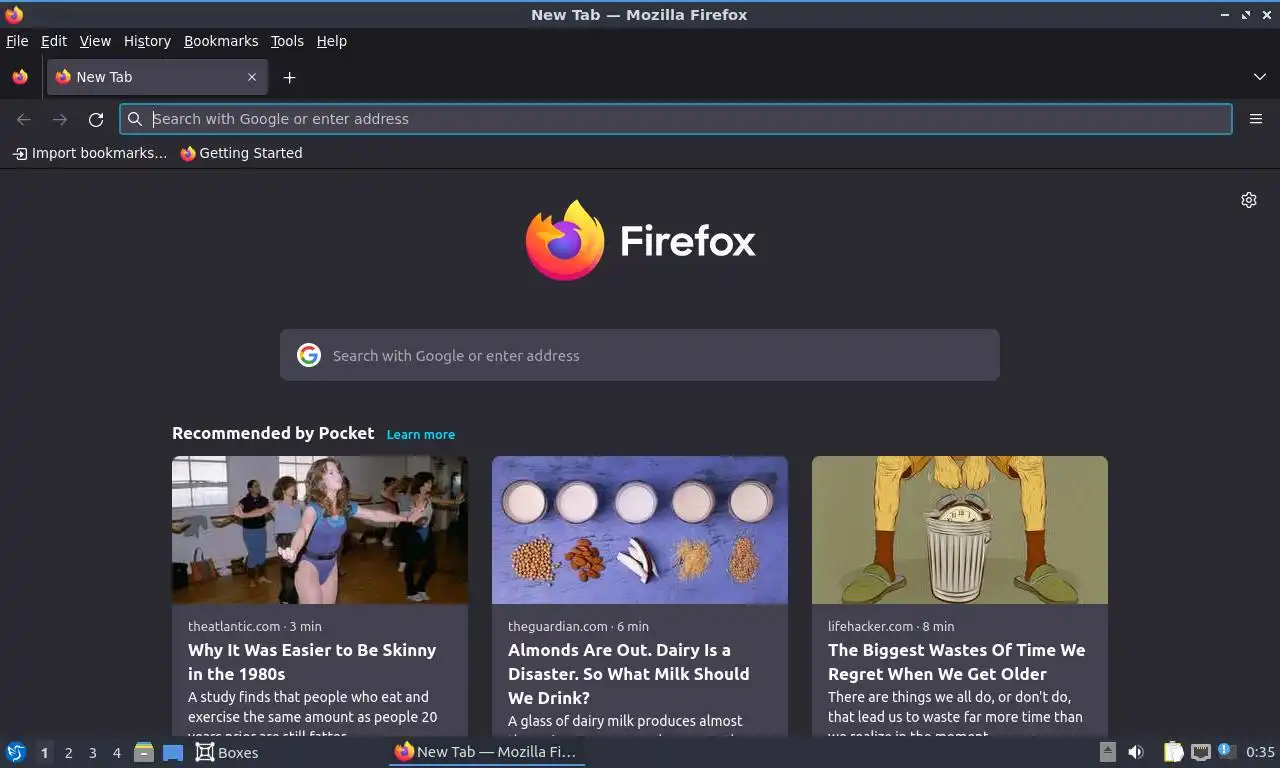Switch to the Boxes taskbar window
Viewport: 1280px width, 768px height.
point(227,752)
